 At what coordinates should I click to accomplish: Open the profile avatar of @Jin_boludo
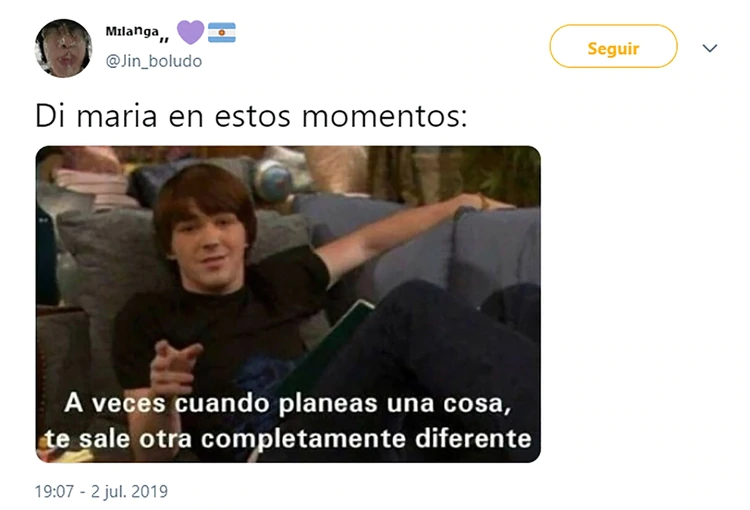click(63, 48)
